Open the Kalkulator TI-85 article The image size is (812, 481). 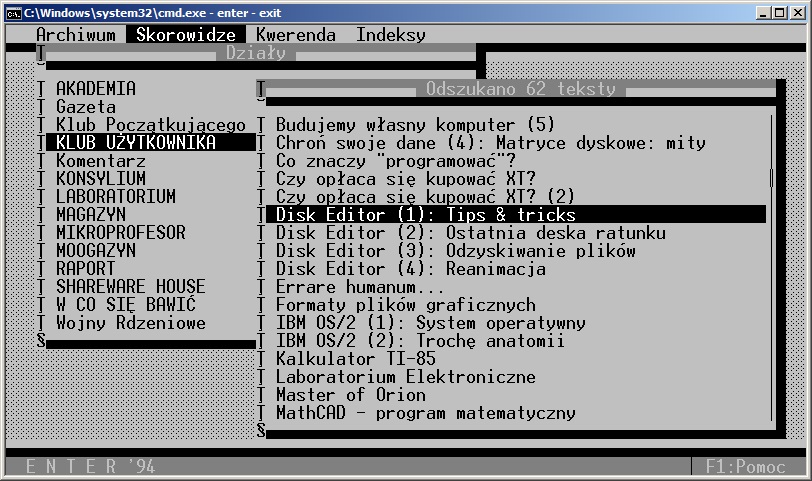pos(356,359)
